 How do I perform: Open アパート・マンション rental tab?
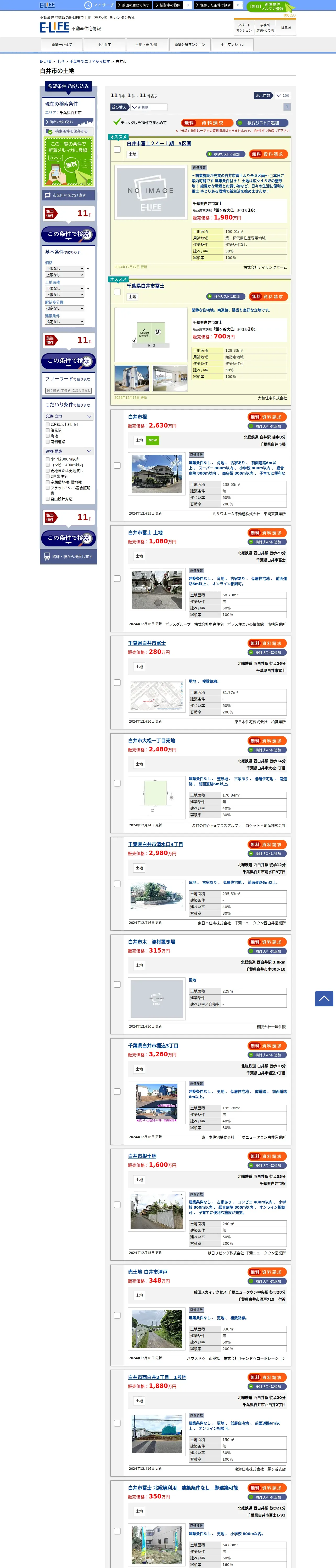(244, 27)
